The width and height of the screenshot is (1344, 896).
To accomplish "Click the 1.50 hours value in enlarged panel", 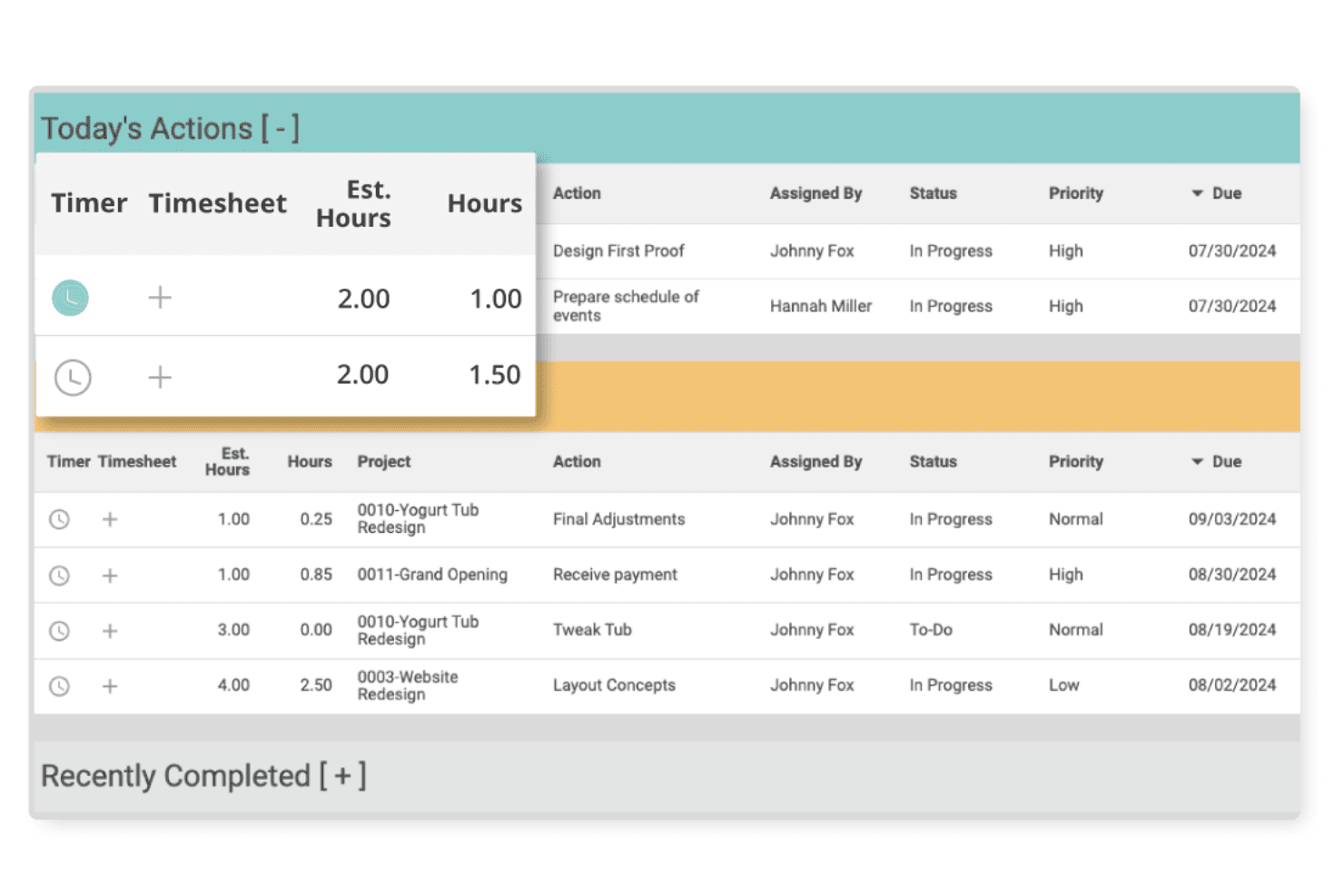I will tap(495, 375).
